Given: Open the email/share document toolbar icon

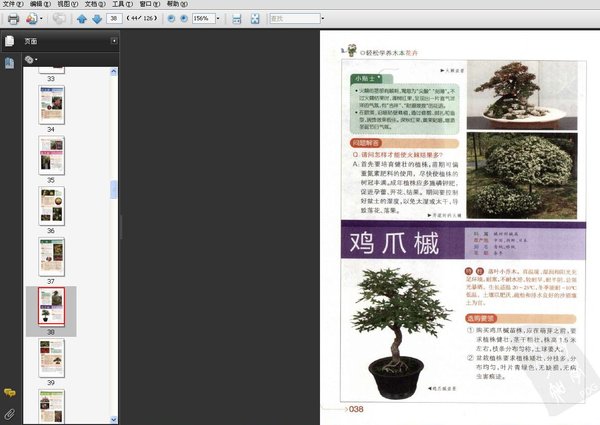Looking at the screenshot, I should tap(32, 18).
